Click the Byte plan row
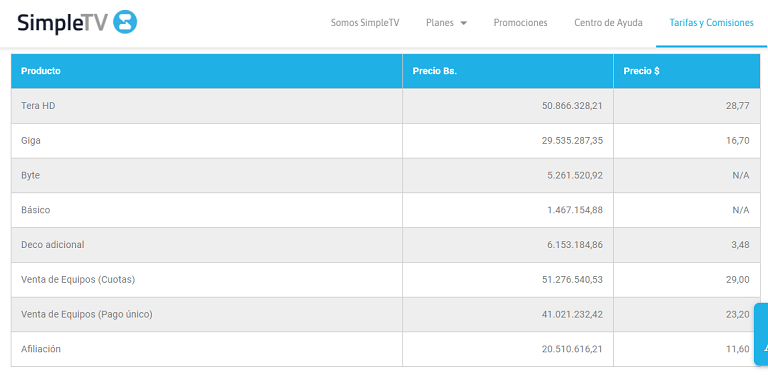Viewport: 768px width, 375px height. 385,175
